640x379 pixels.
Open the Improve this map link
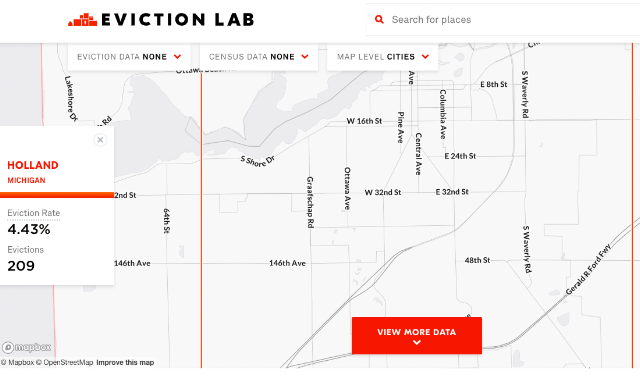125,362
